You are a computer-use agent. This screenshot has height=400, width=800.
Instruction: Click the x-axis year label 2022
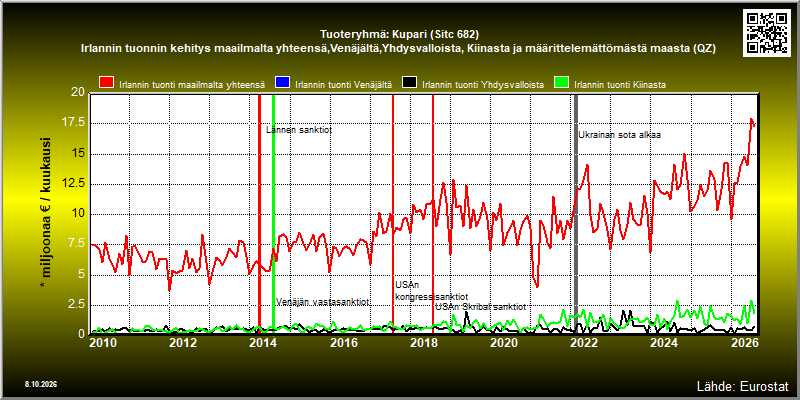tap(583, 341)
